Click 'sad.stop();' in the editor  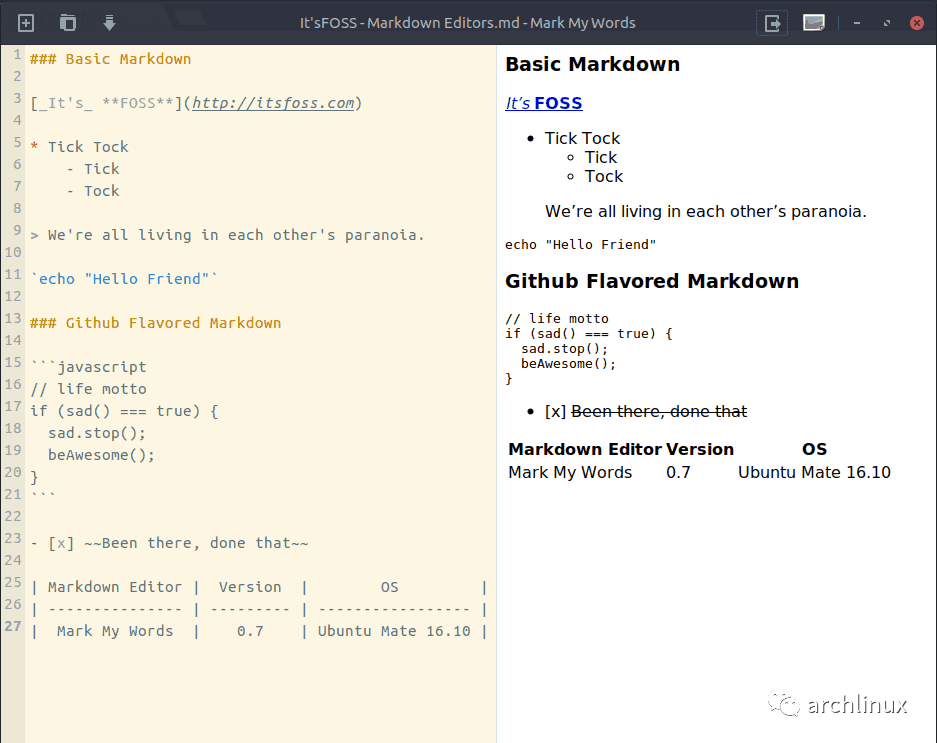pyautogui.click(x=97, y=433)
